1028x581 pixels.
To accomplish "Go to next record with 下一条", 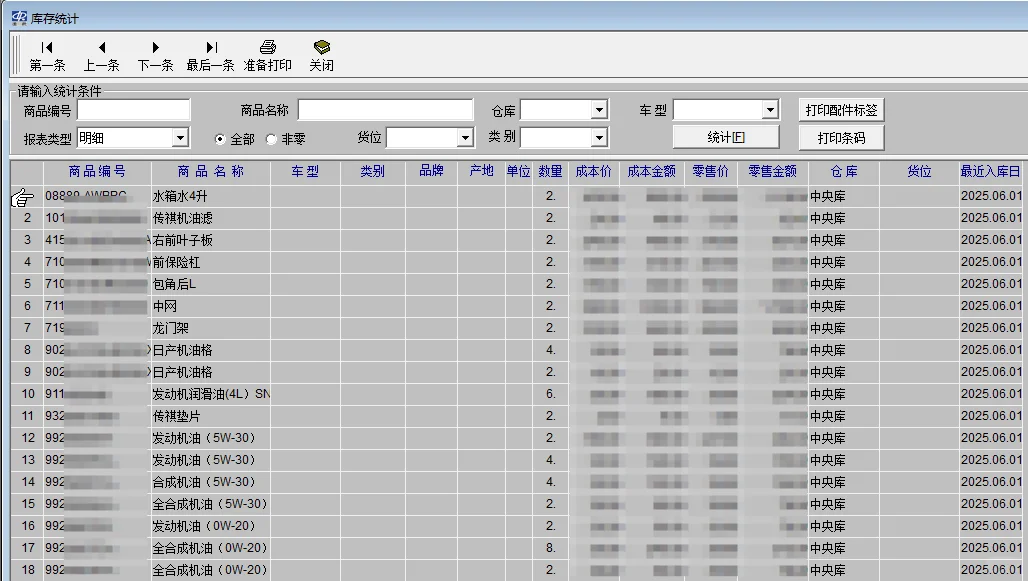I will 155,55.
